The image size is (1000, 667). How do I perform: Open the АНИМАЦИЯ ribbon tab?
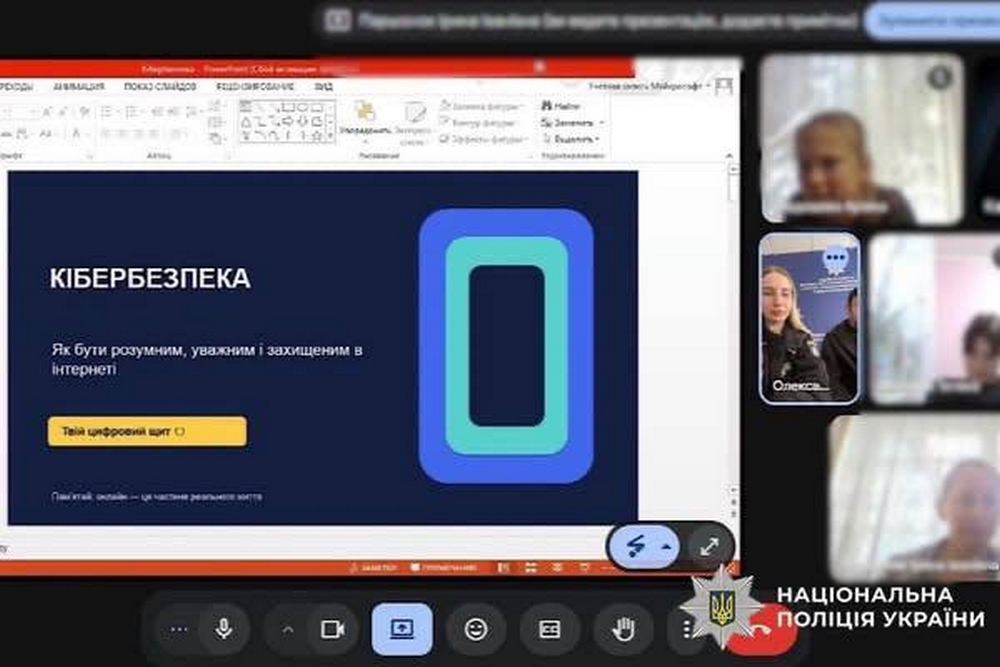point(79,87)
